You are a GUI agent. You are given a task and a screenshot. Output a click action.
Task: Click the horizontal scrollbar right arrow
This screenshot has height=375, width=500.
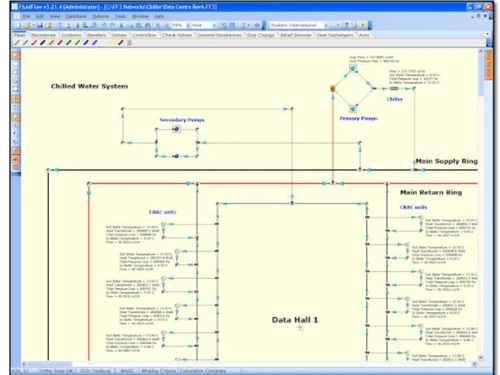pyautogui.click(x=475, y=364)
